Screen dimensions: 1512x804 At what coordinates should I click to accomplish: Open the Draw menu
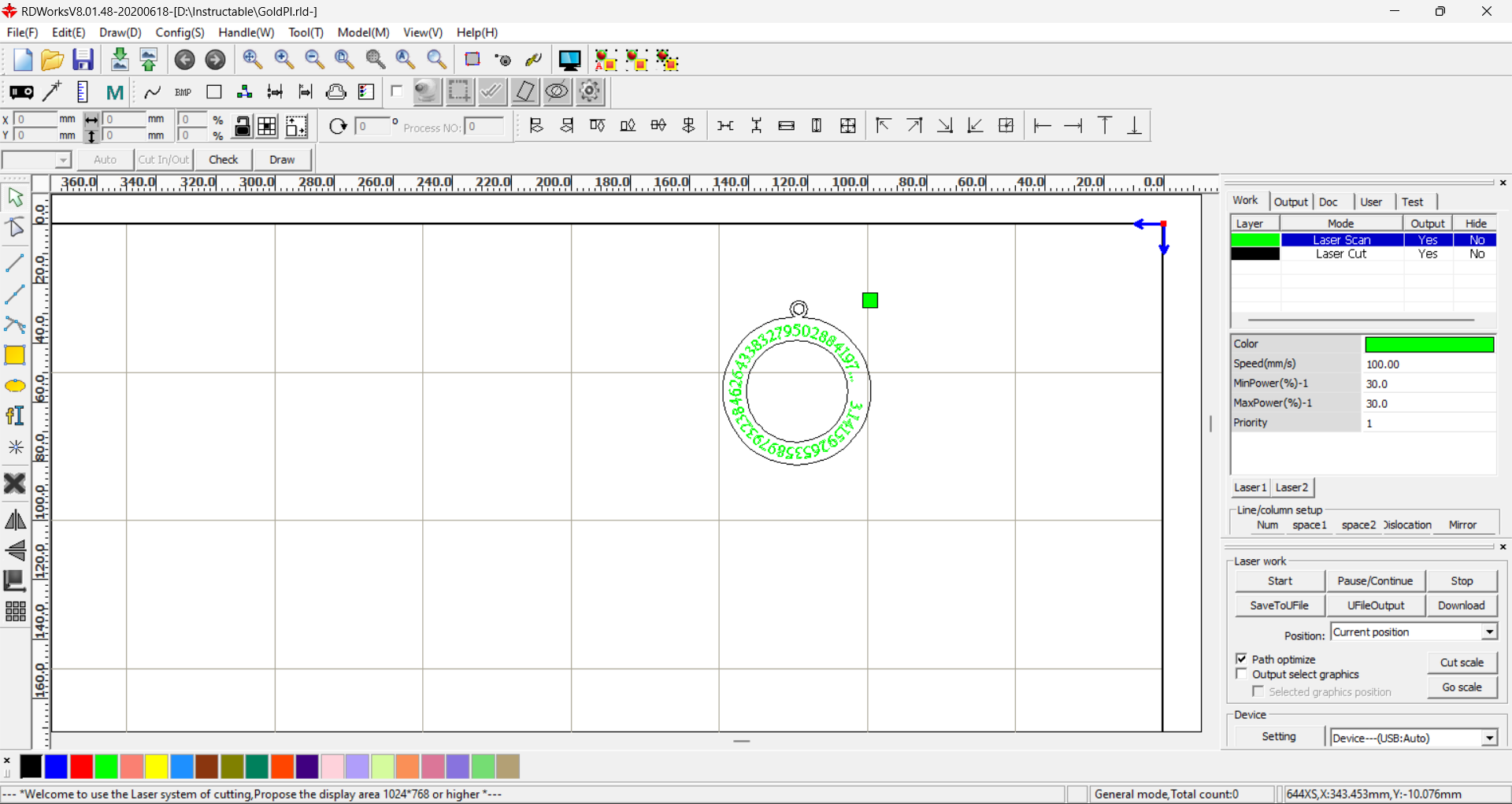(x=120, y=32)
